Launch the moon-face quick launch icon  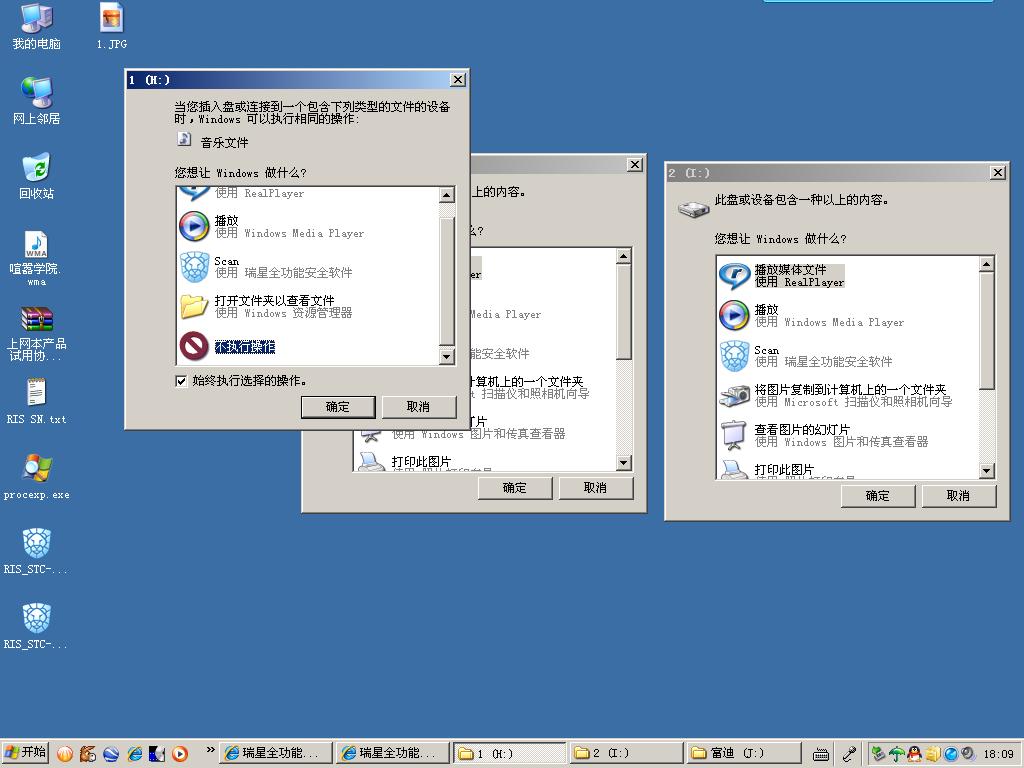coord(157,754)
